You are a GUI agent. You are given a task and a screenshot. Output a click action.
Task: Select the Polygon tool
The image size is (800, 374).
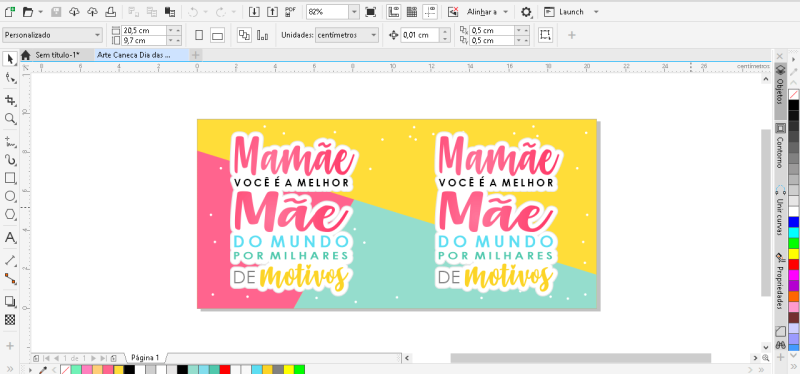pyautogui.click(x=10, y=215)
